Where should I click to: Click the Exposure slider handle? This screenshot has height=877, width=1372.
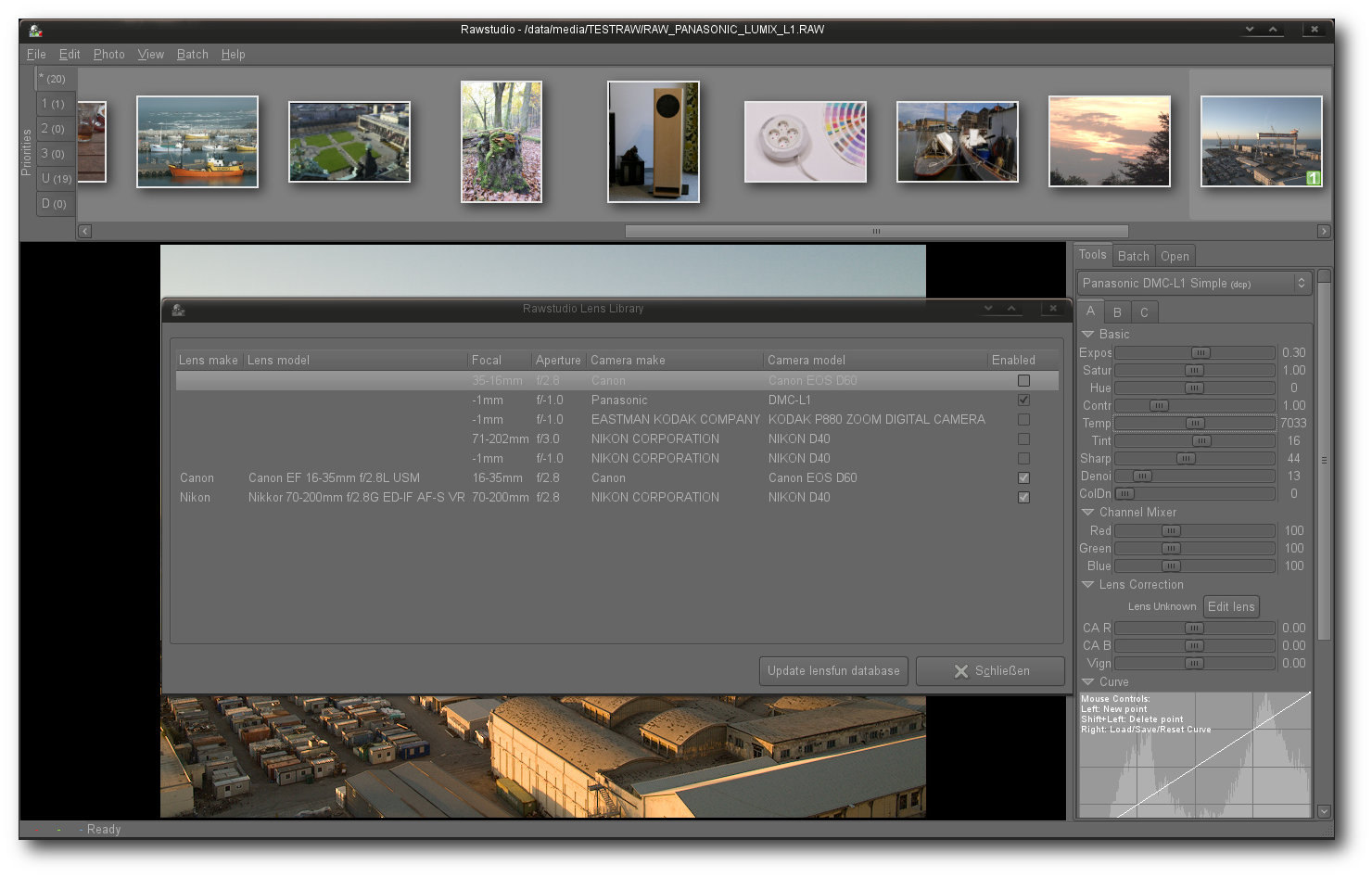1200,352
